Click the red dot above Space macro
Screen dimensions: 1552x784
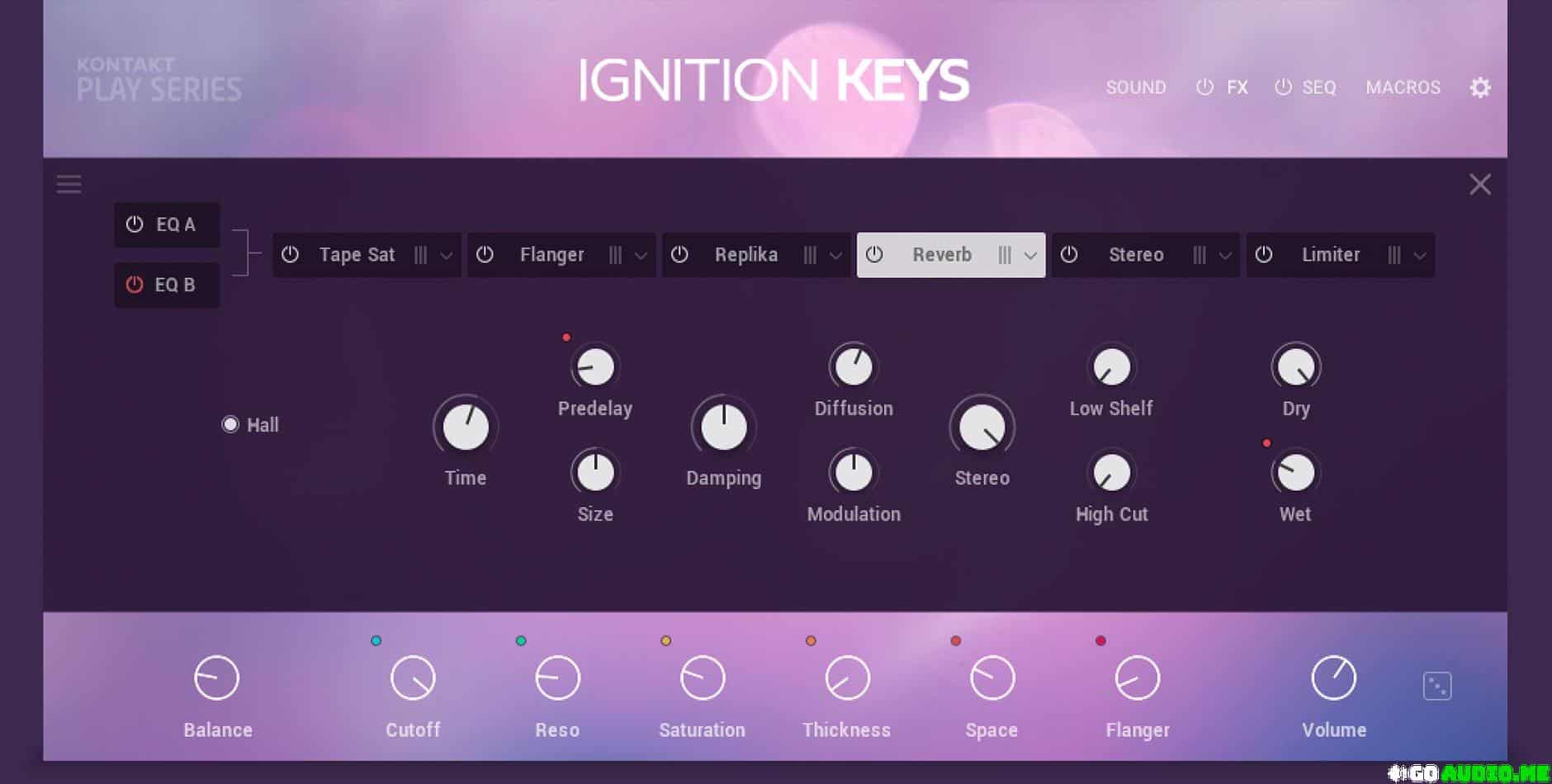(956, 640)
